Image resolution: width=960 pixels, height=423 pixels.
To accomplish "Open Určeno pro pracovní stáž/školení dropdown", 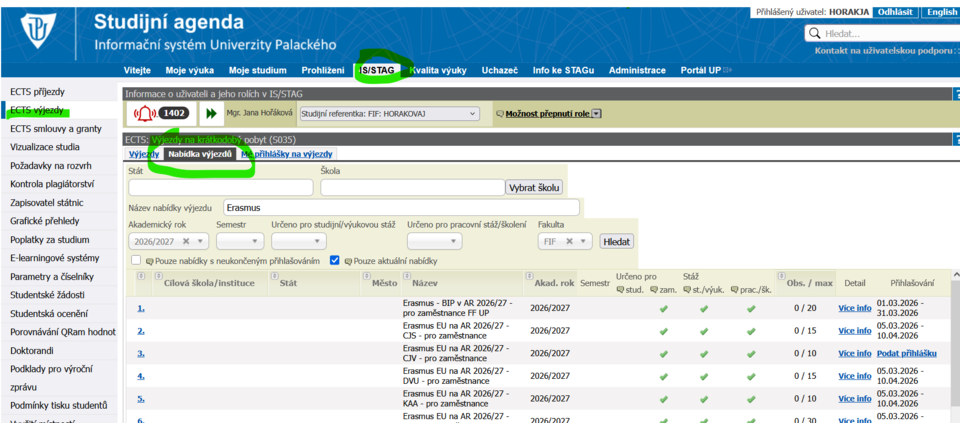I will click(434, 241).
